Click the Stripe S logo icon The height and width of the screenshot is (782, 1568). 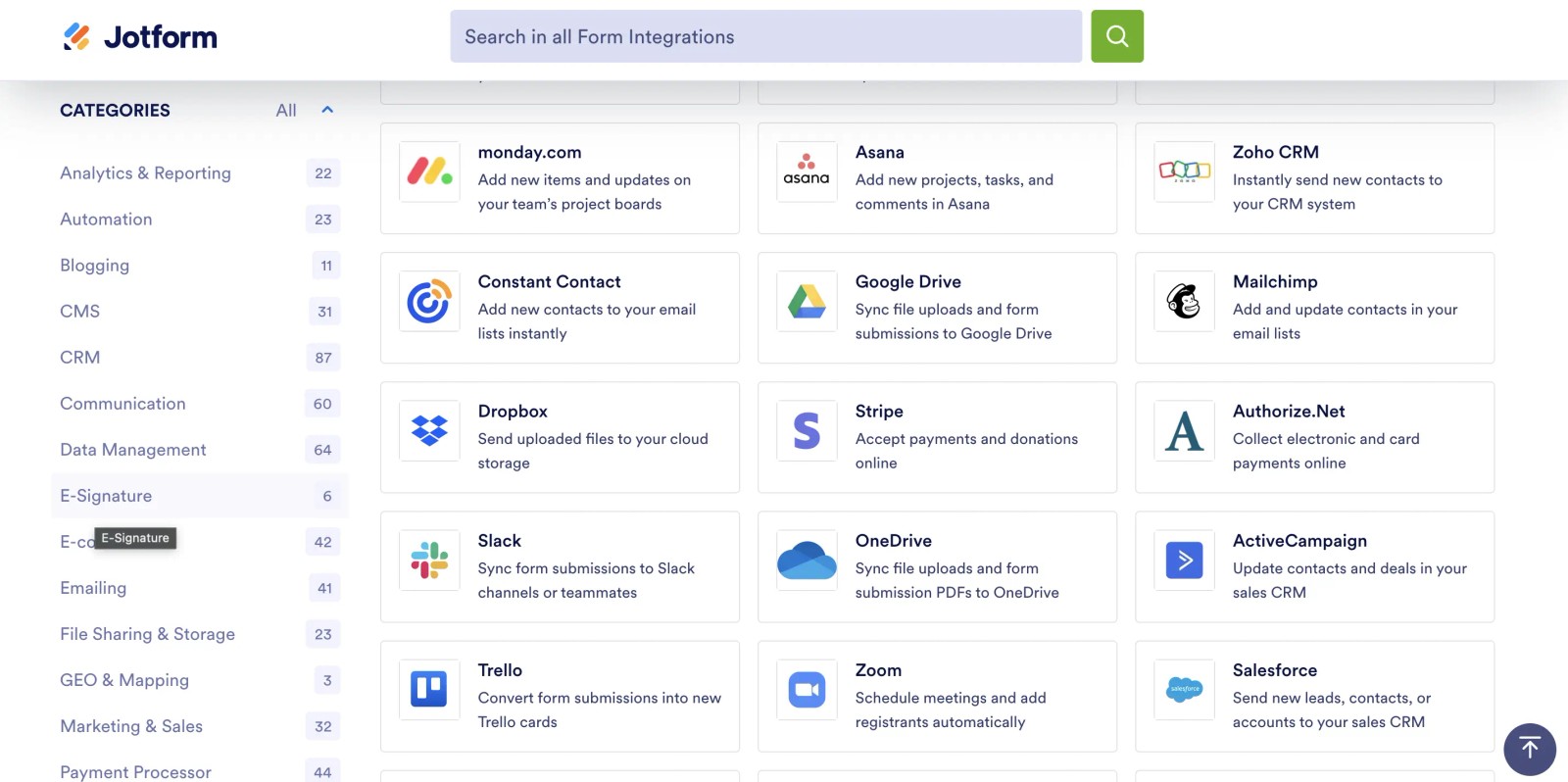pyautogui.click(x=807, y=430)
